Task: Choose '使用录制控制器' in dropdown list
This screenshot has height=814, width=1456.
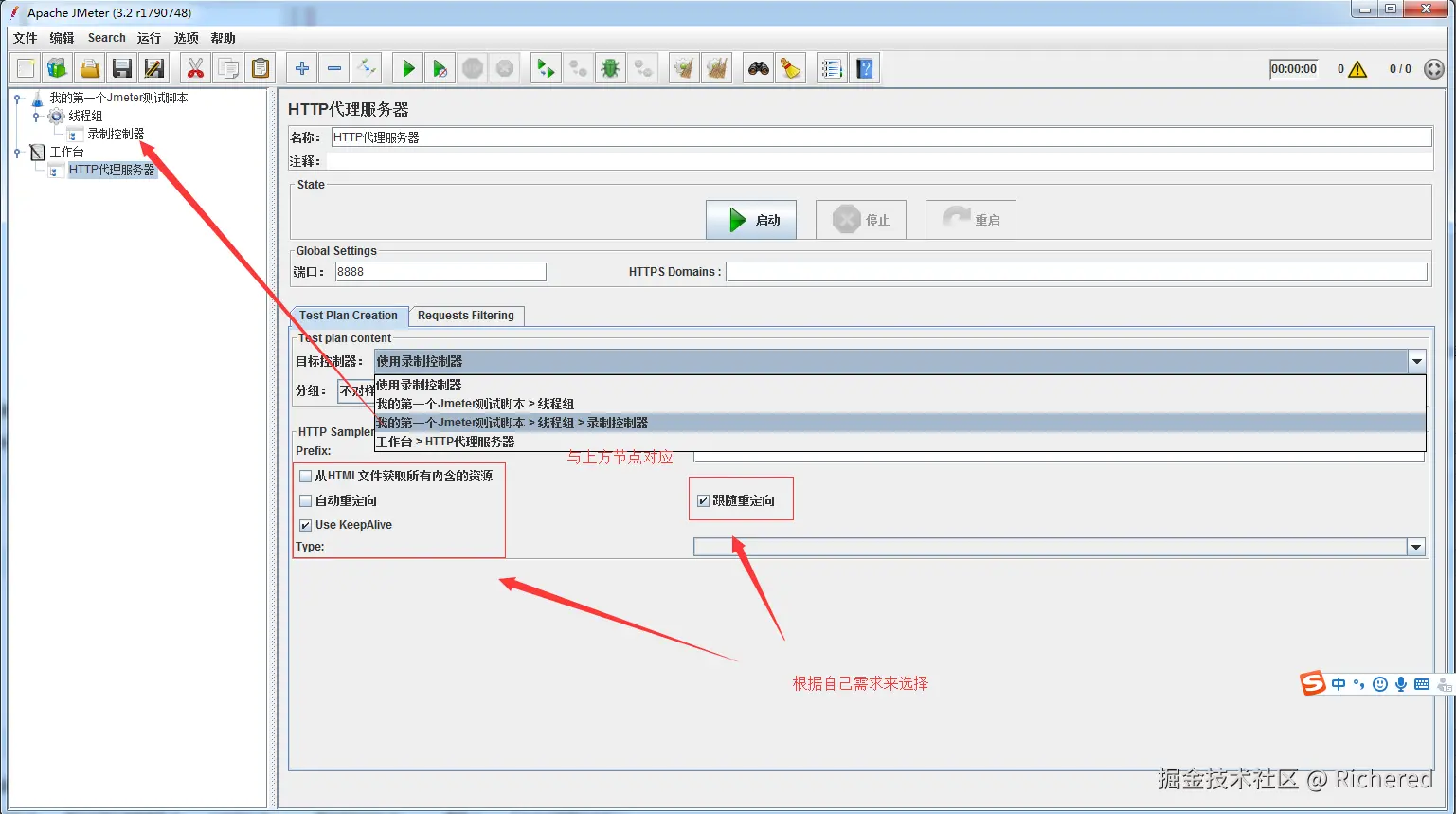Action: (900, 385)
